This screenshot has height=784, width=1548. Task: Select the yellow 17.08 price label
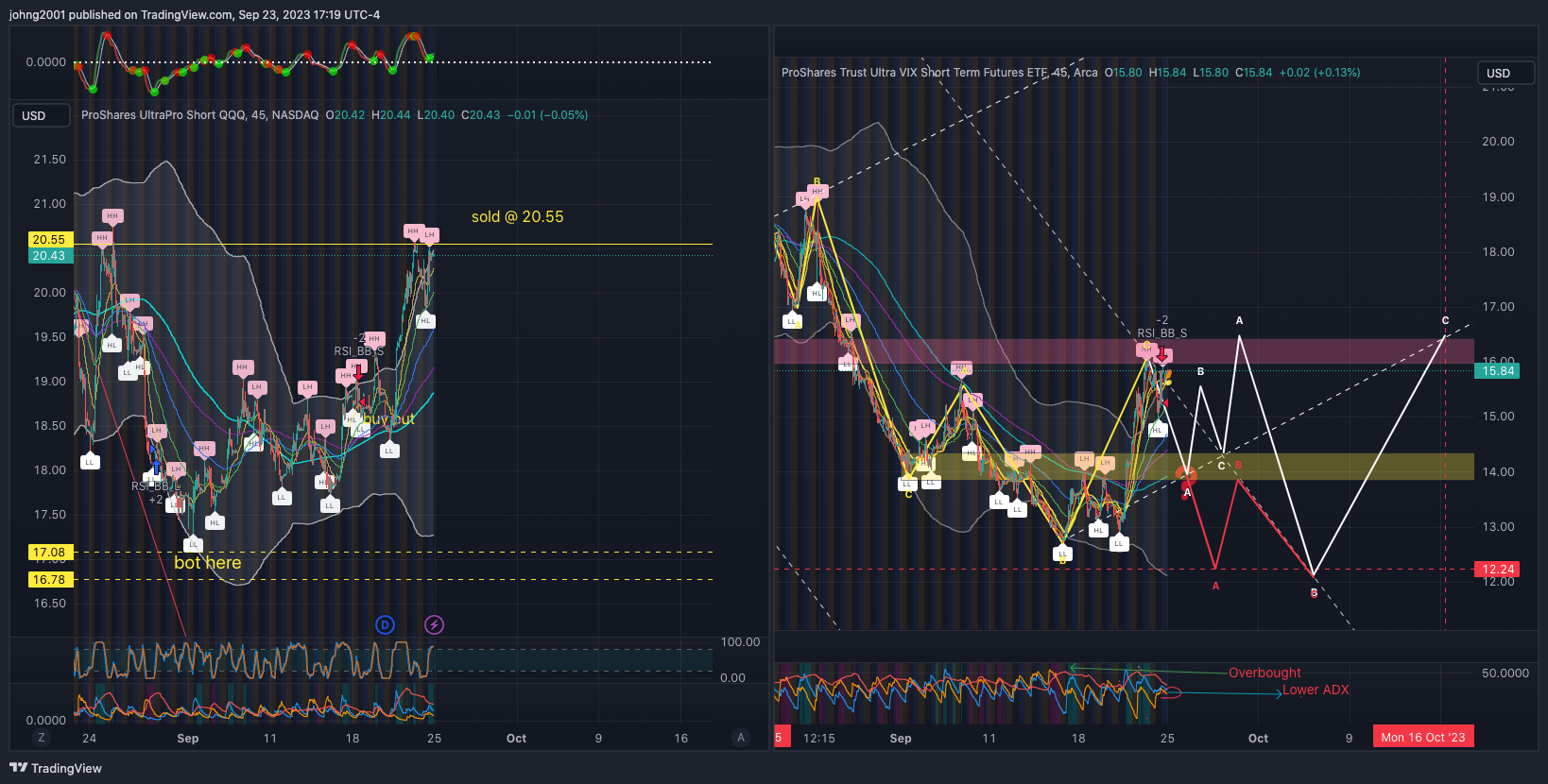pyautogui.click(x=49, y=552)
